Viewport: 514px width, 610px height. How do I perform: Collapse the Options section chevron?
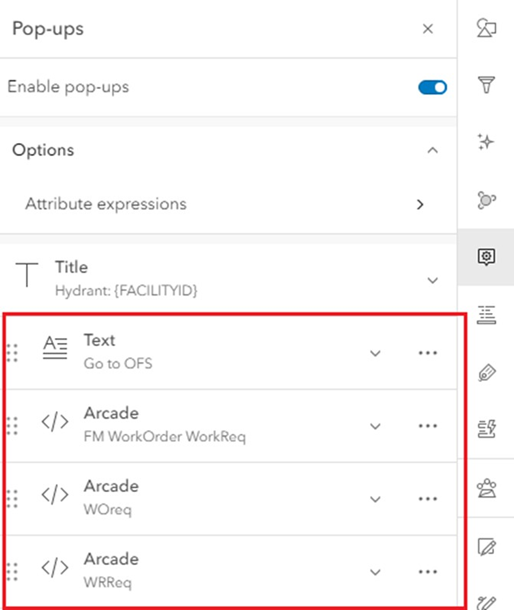tap(432, 150)
